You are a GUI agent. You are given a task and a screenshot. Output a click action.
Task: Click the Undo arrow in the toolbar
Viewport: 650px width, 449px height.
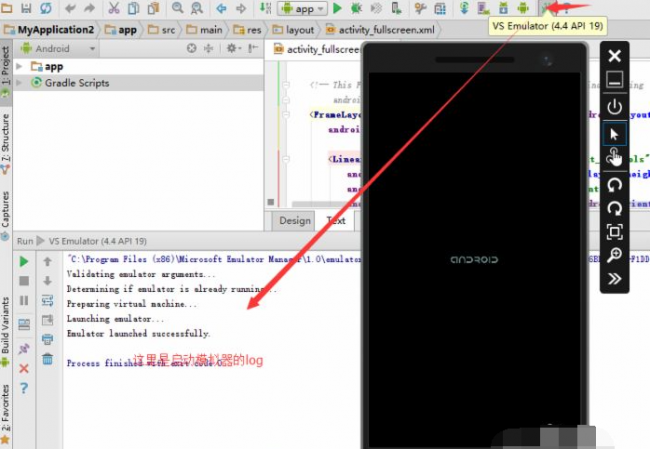tap(70, 8)
